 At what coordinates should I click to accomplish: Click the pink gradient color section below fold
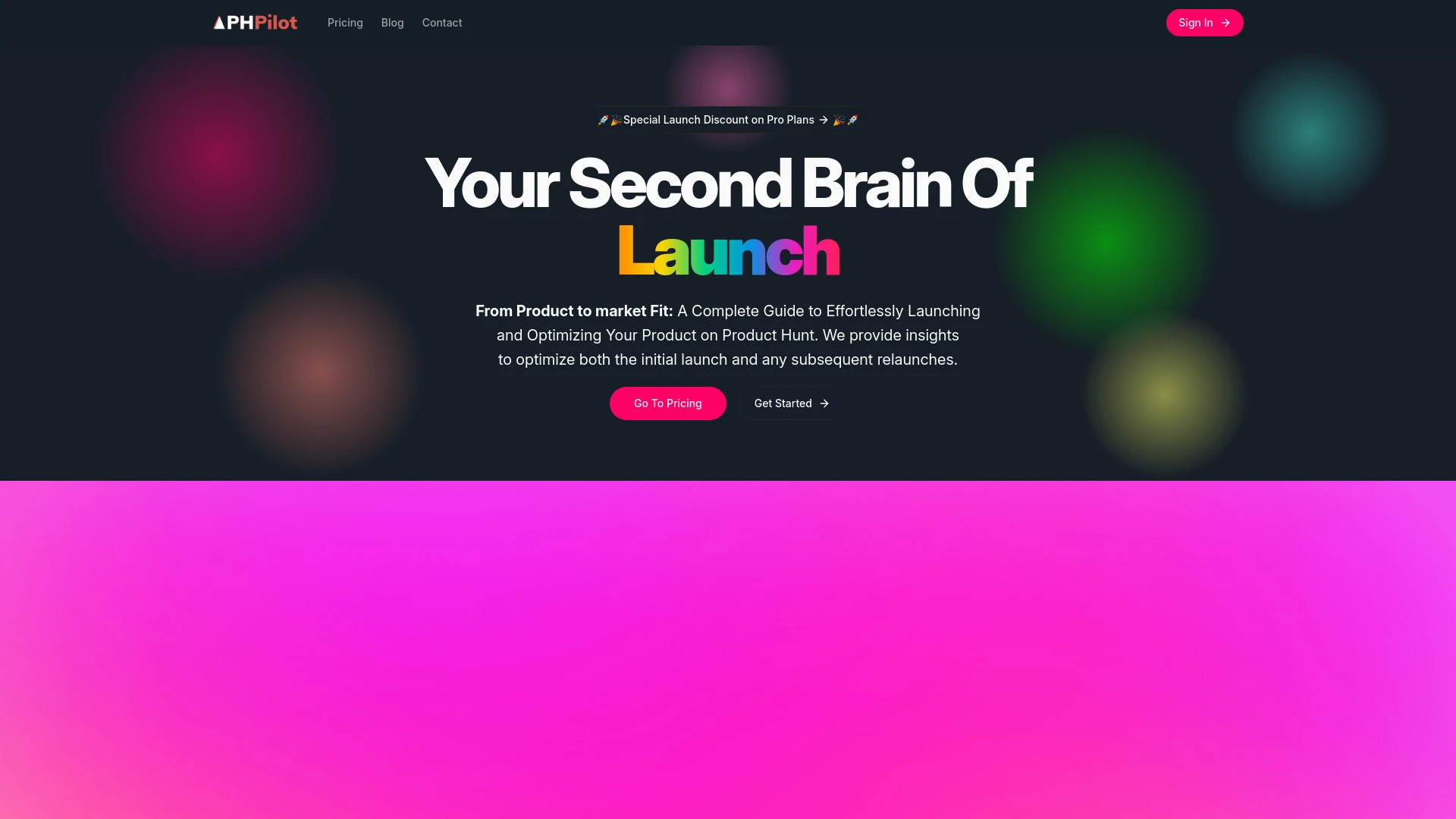coord(728,650)
